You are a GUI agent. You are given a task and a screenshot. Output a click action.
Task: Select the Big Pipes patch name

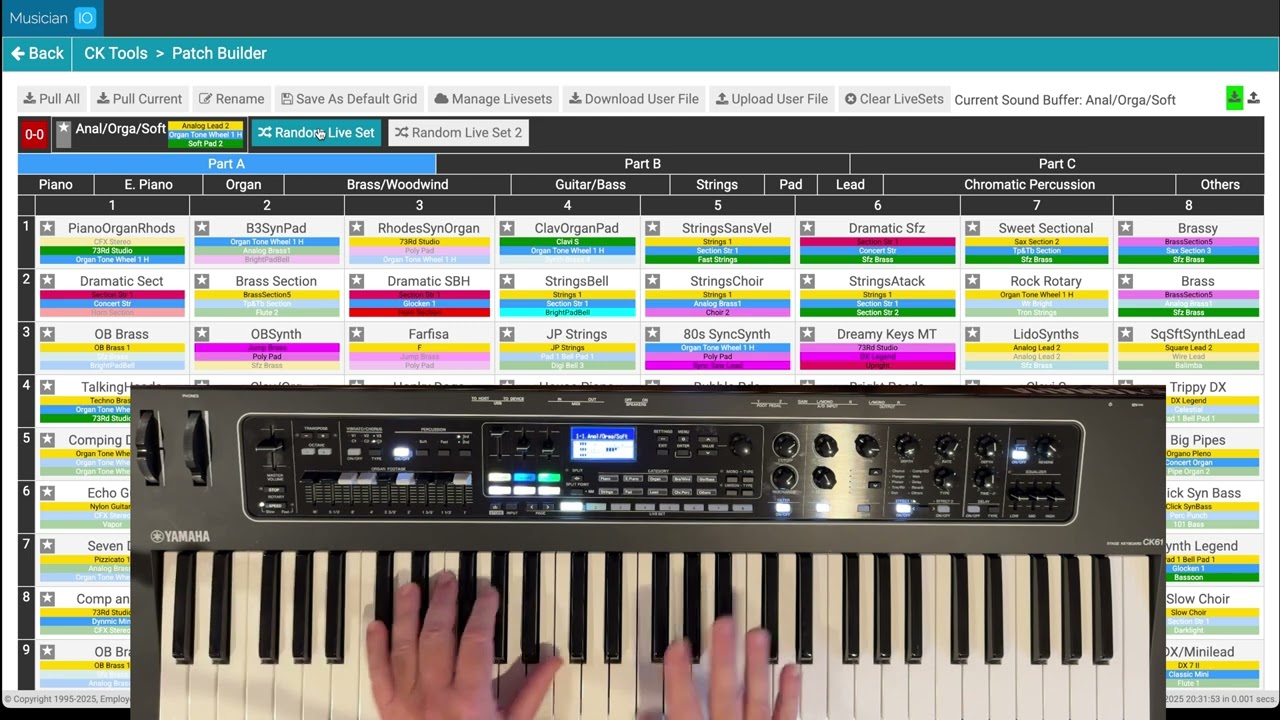[x=1197, y=440]
